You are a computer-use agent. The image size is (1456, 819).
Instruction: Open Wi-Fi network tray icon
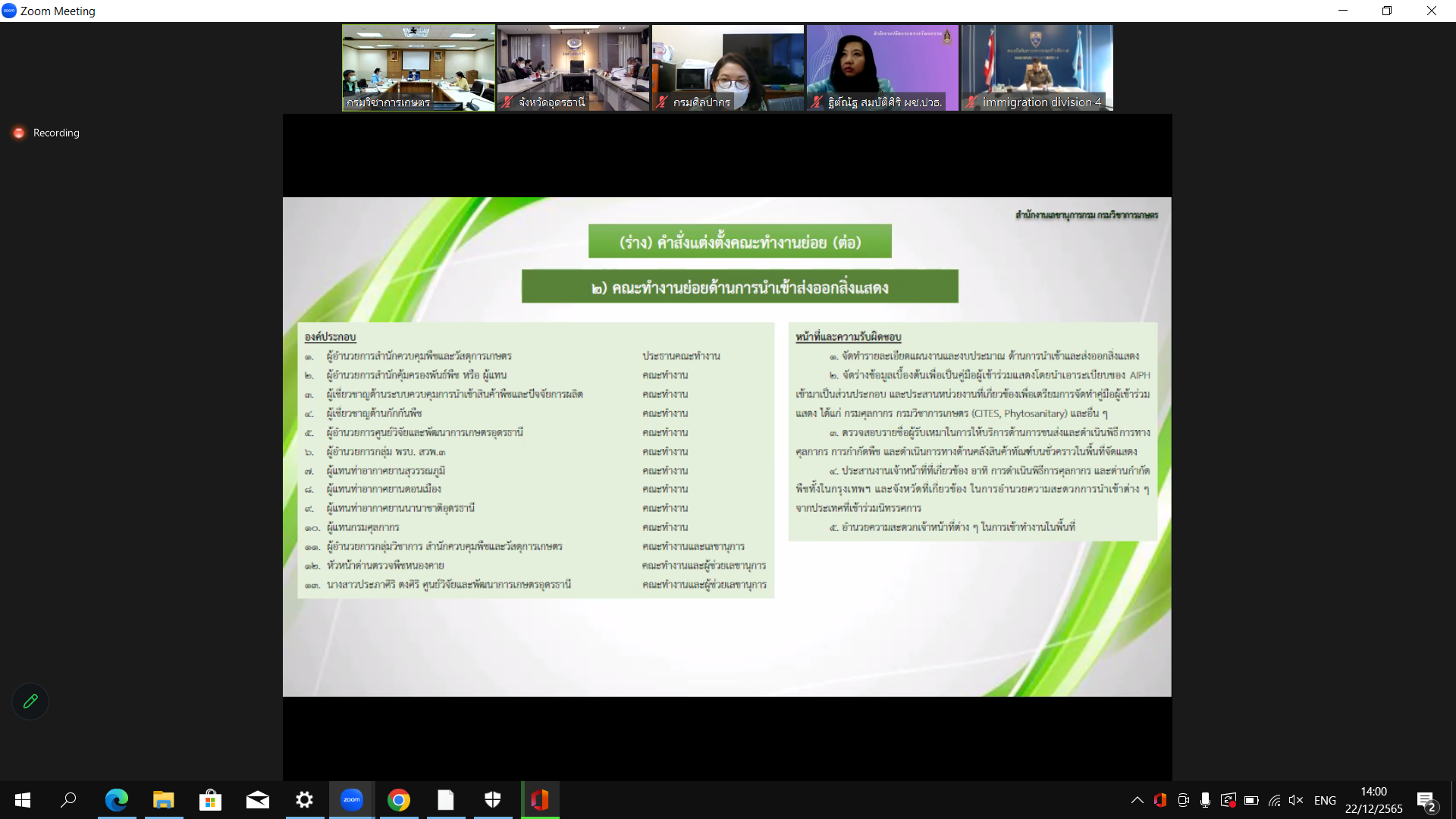pyautogui.click(x=1275, y=800)
